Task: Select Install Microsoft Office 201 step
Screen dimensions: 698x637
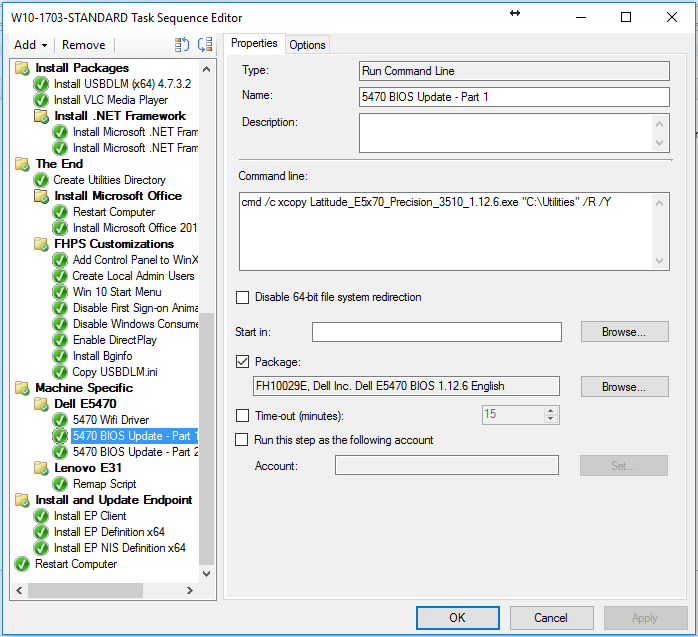Action: (x=135, y=228)
